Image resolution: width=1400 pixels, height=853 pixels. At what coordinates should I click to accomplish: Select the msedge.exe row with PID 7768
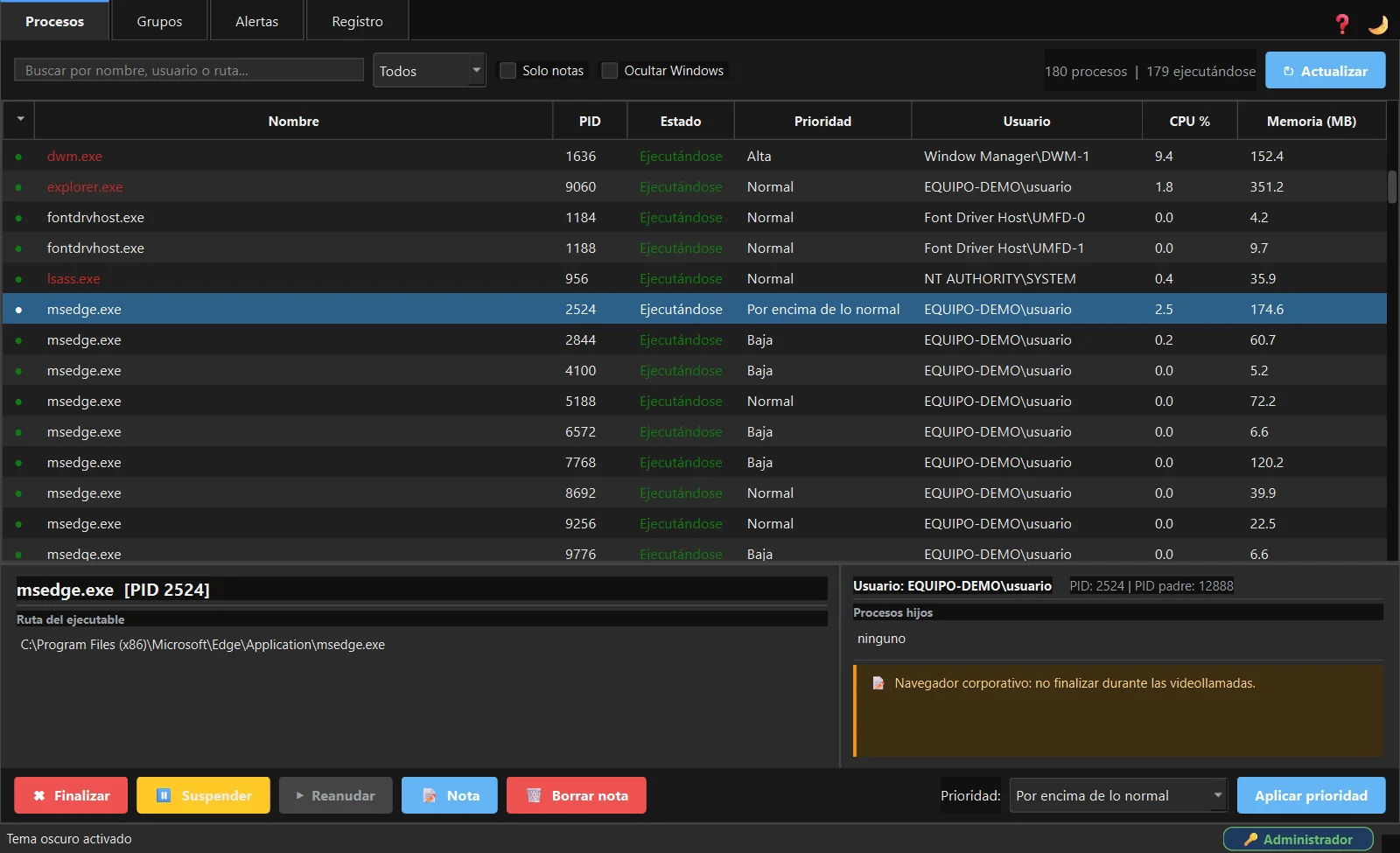click(695, 462)
